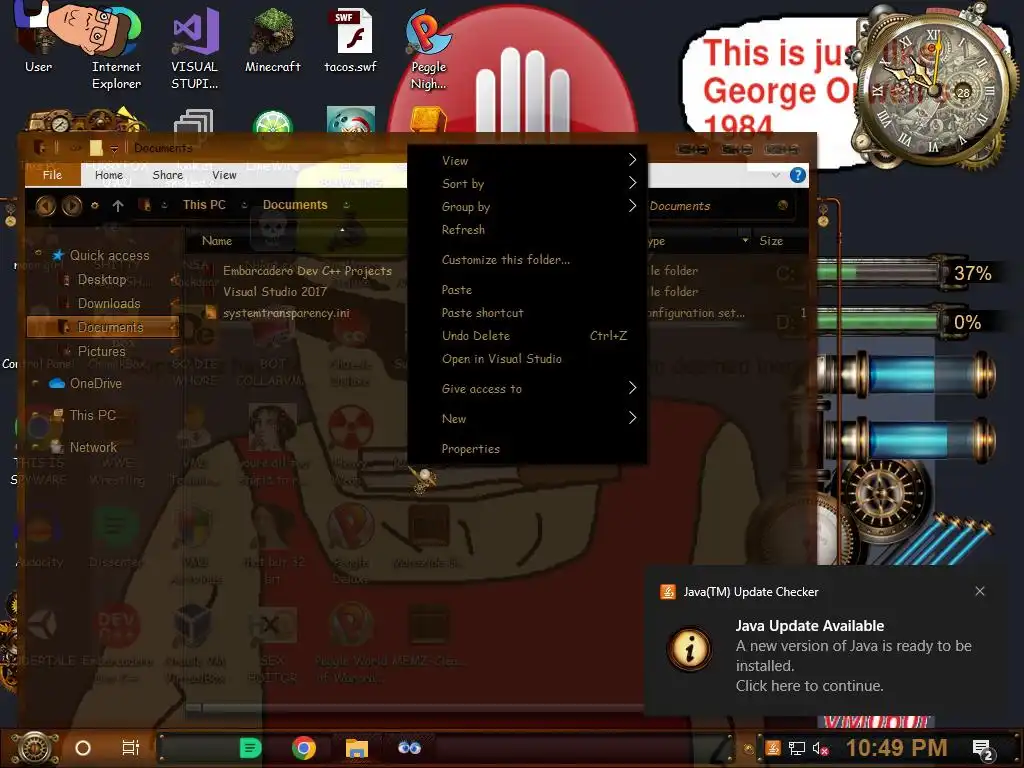Screen dimensions: 1024x768
Task: Click the Java tray icon
Action: tap(773, 748)
